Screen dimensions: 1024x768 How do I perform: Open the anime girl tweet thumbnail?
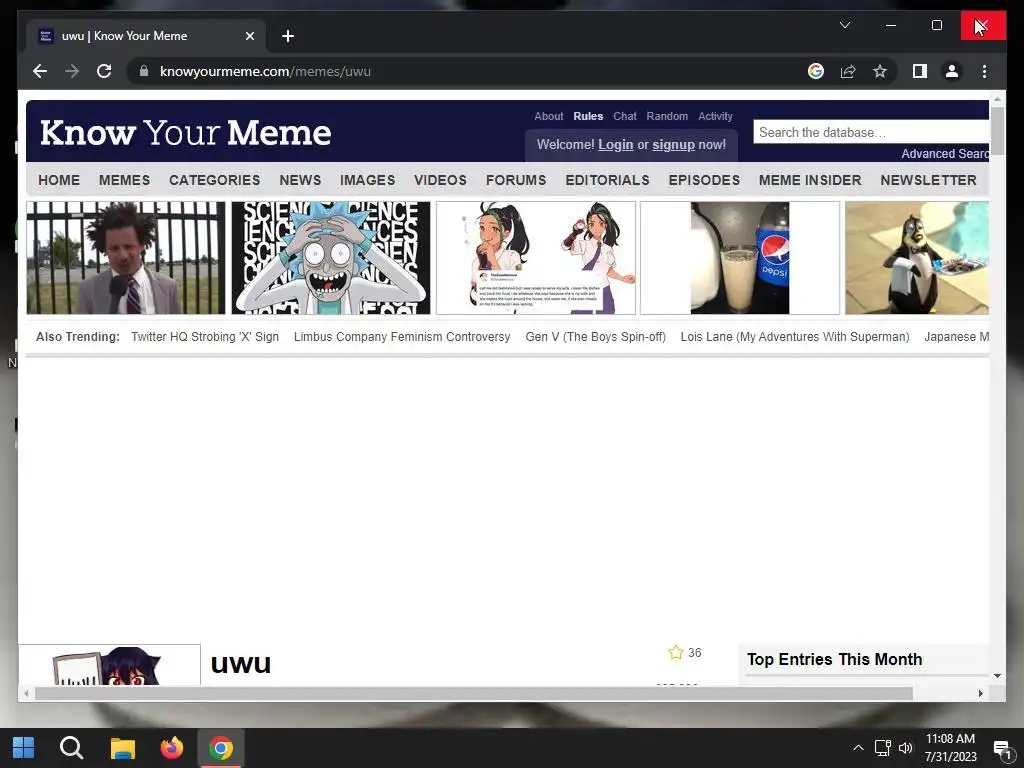pyautogui.click(x=536, y=258)
